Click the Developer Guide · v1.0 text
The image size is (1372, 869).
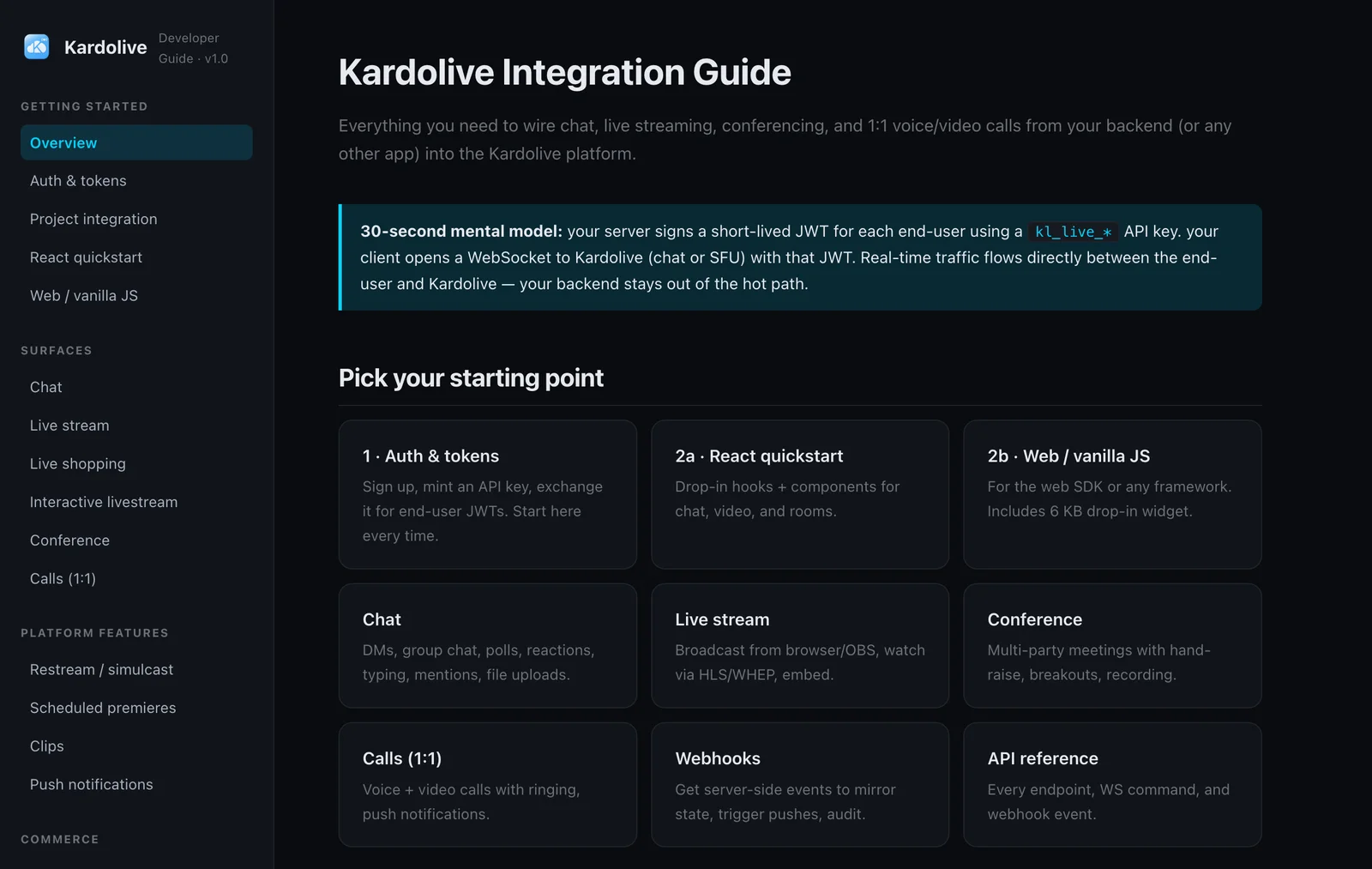click(193, 48)
